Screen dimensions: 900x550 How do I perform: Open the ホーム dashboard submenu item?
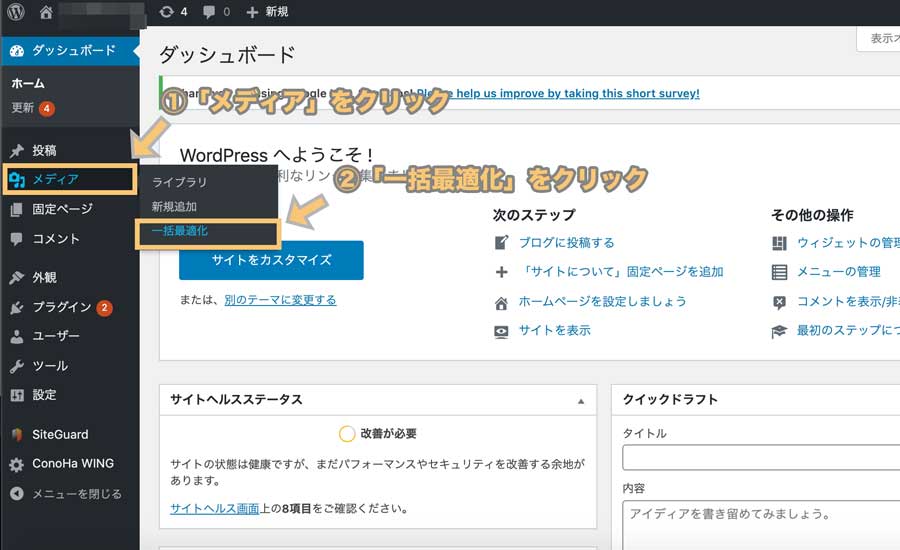pyautogui.click(x=28, y=83)
